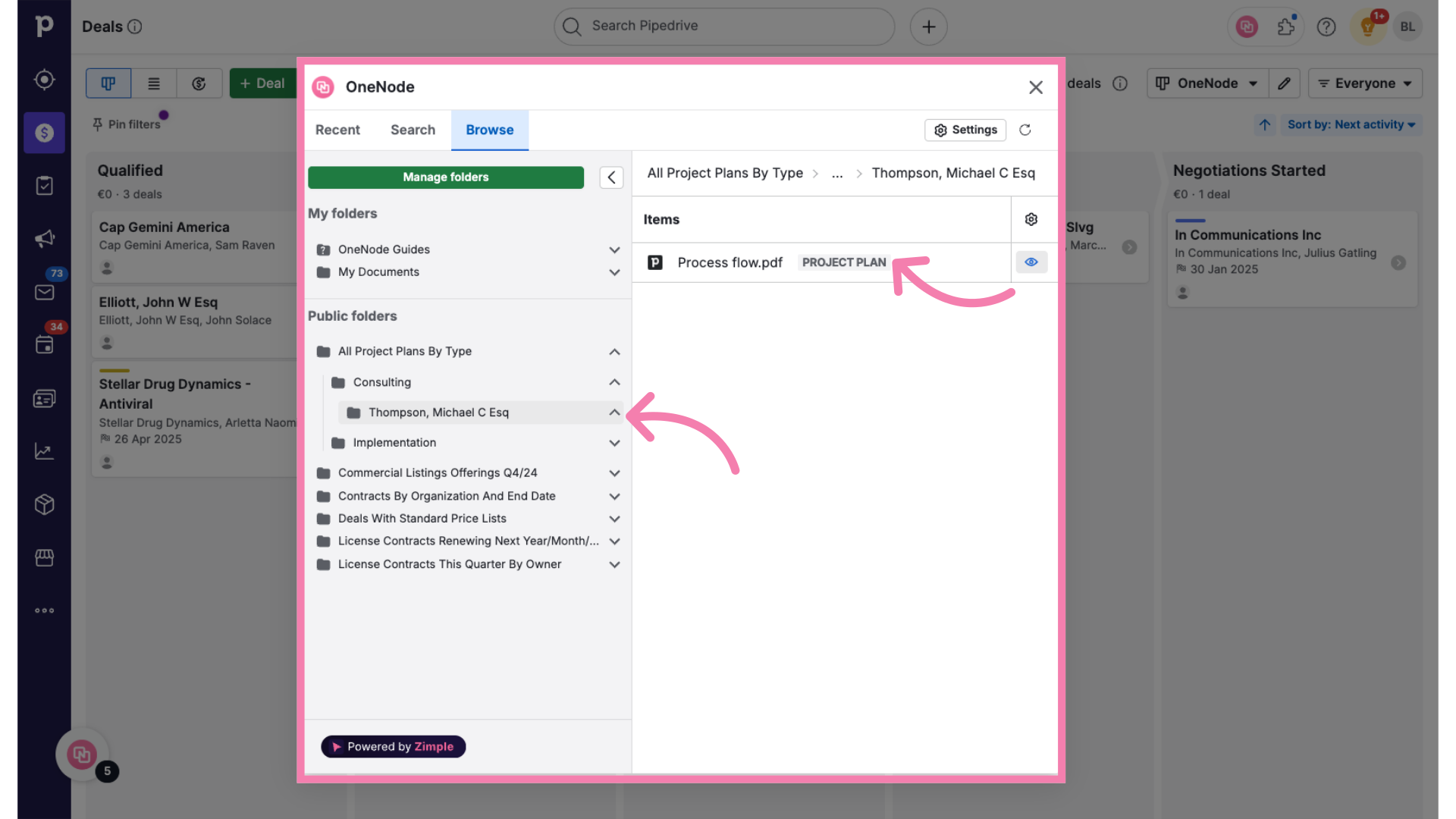Image resolution: width=1456 pixels, height=819 pixels.
Task: Open the Everyone filter dropdown
Action: (x=1365, y=83)
